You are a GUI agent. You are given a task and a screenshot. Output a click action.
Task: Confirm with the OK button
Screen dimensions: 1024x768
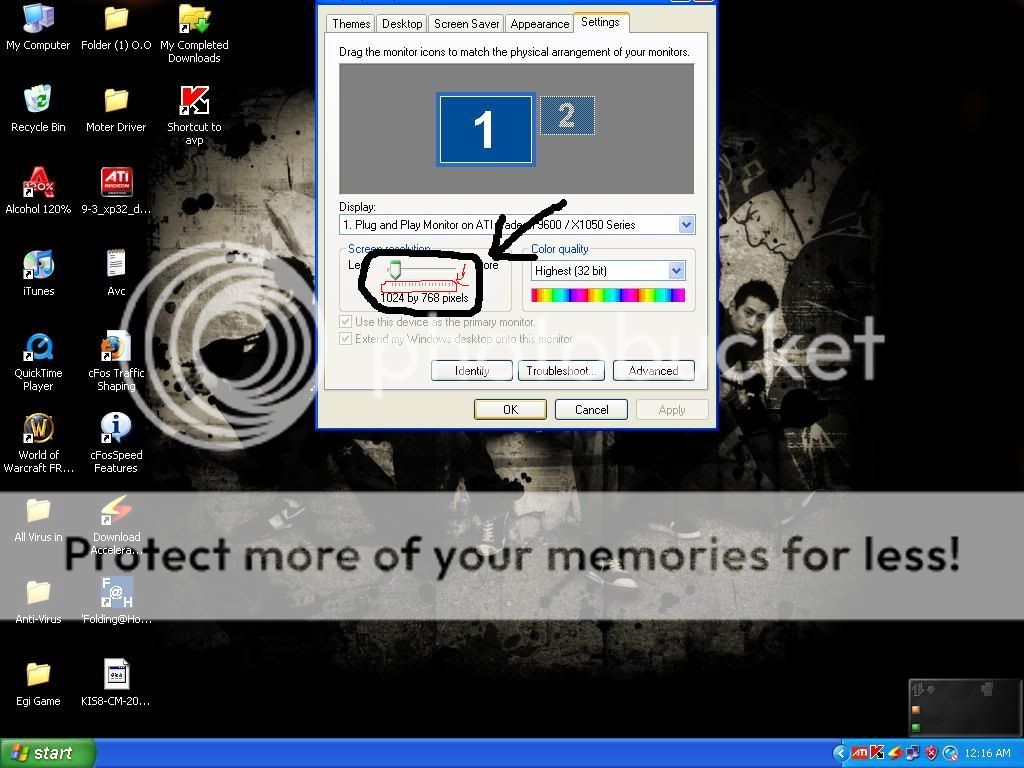(510, 409)
